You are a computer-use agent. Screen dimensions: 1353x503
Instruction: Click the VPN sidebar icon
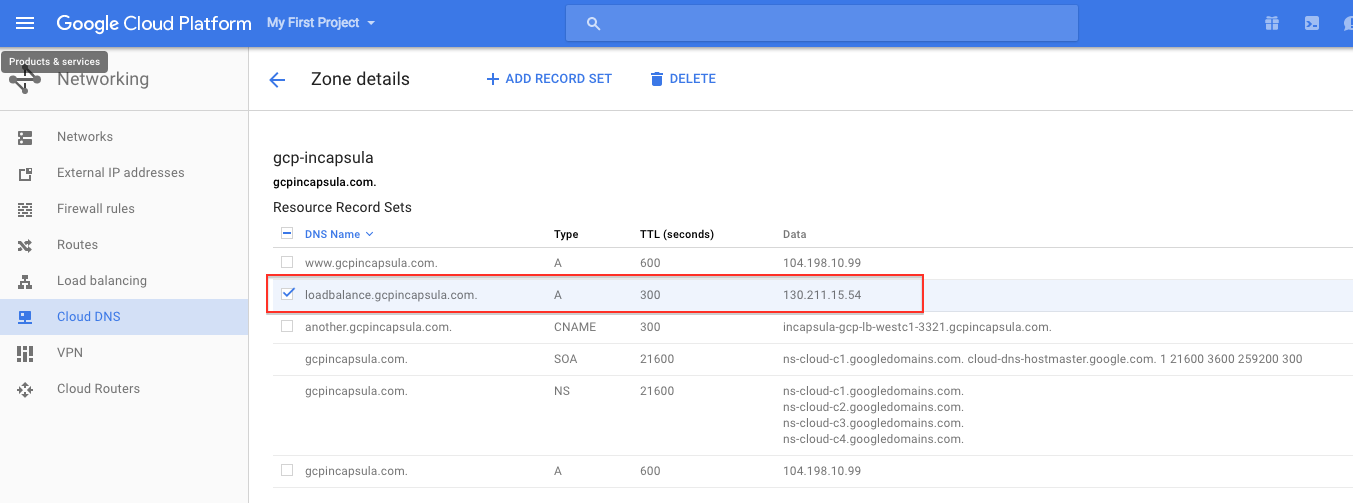(25, 353)
